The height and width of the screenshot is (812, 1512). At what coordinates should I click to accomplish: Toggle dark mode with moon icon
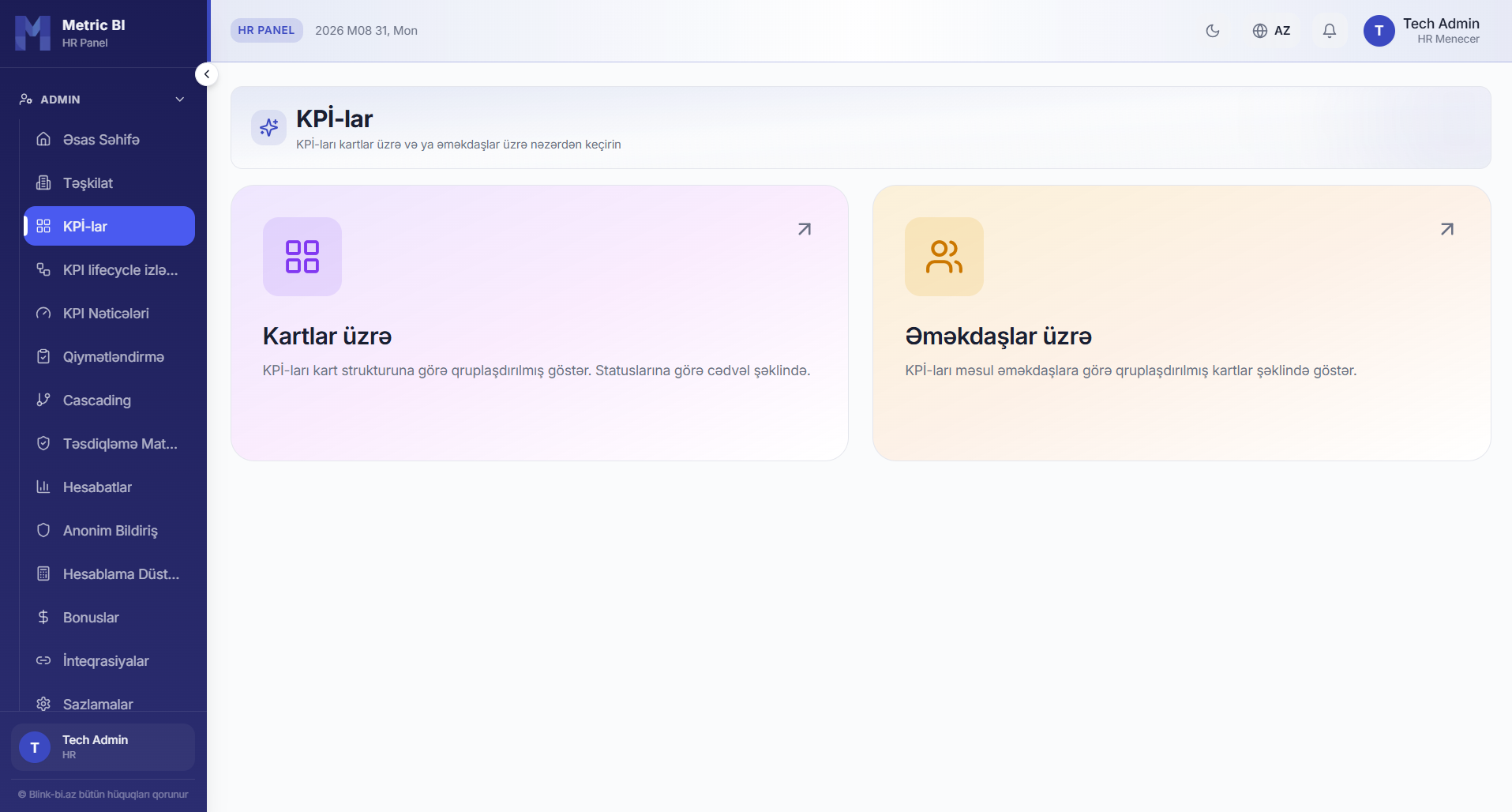coord(1213,31)
